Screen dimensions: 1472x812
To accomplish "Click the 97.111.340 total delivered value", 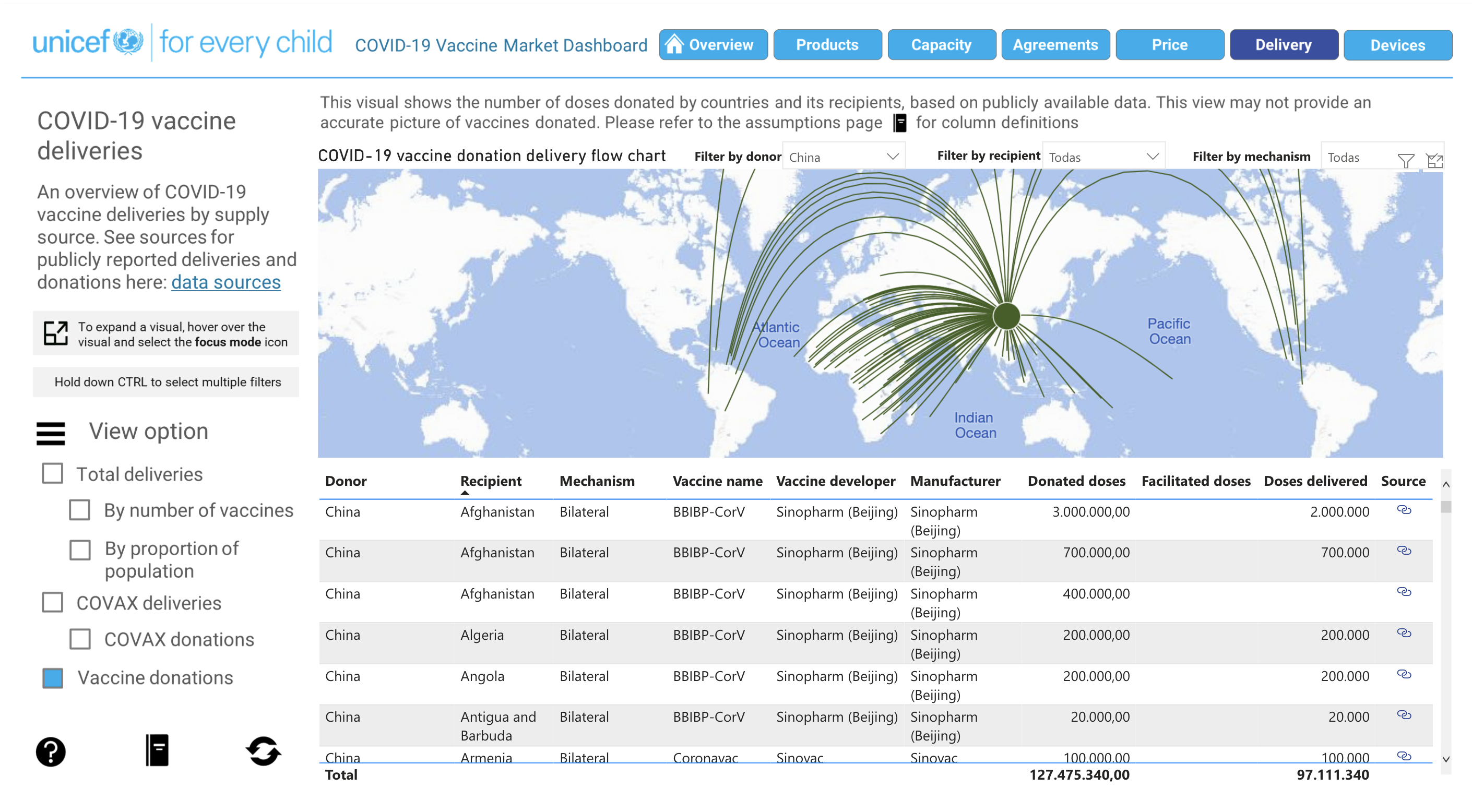I will click(x=1333, y=775).
